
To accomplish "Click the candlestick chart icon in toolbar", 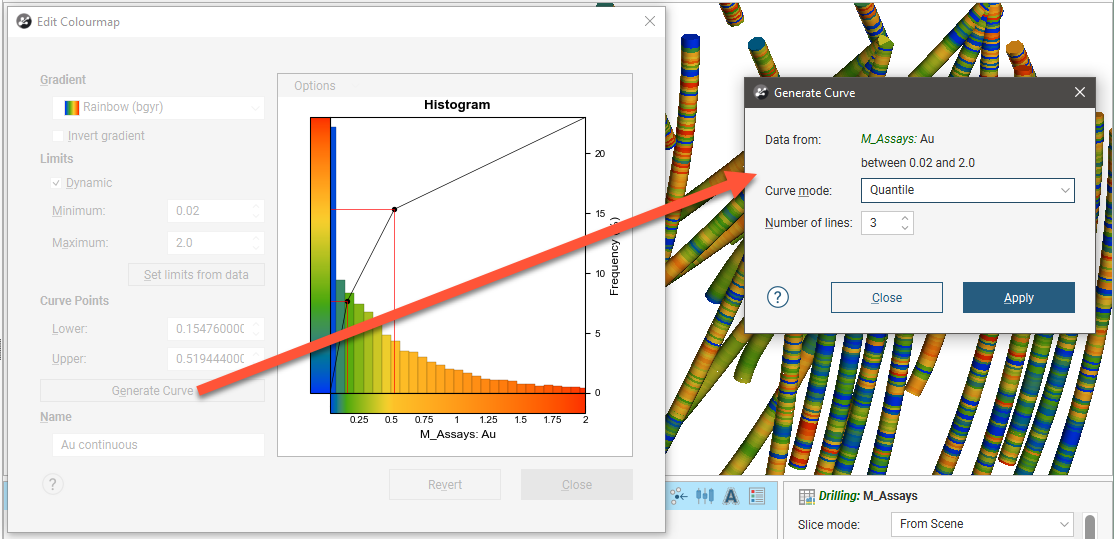I will pos(705,495).
